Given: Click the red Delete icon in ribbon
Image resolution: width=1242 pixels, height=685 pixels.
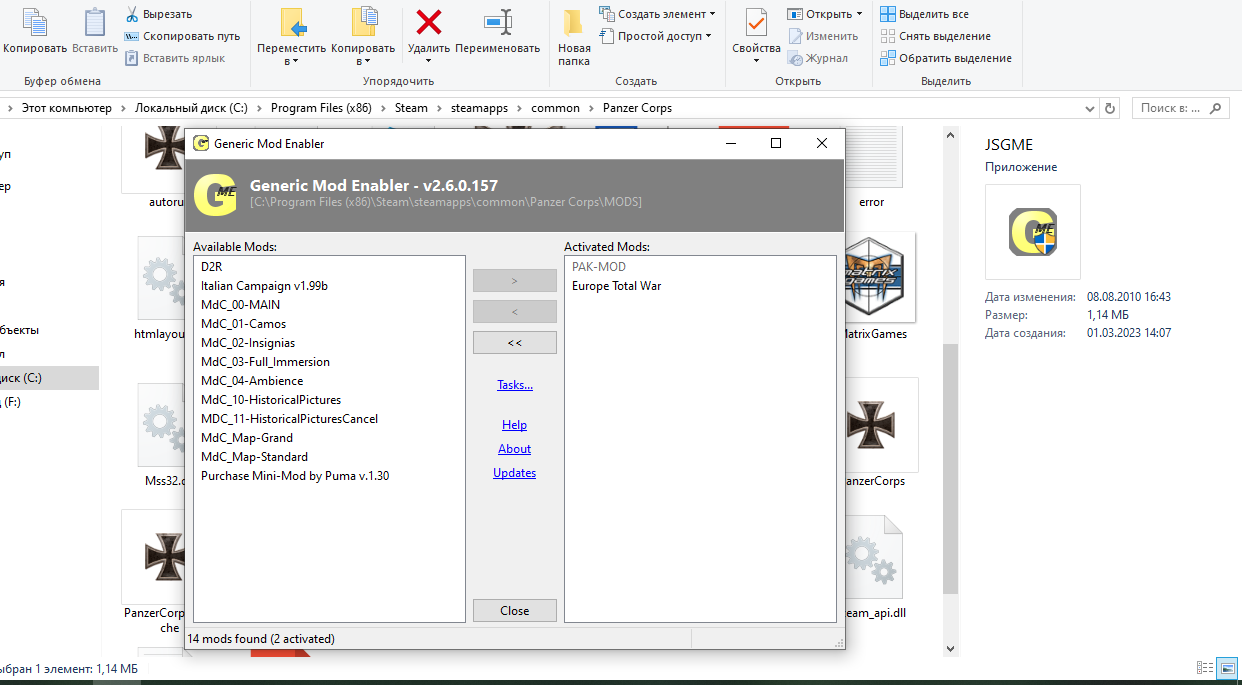Looking at the screenshot, I should tap(429, 23).
